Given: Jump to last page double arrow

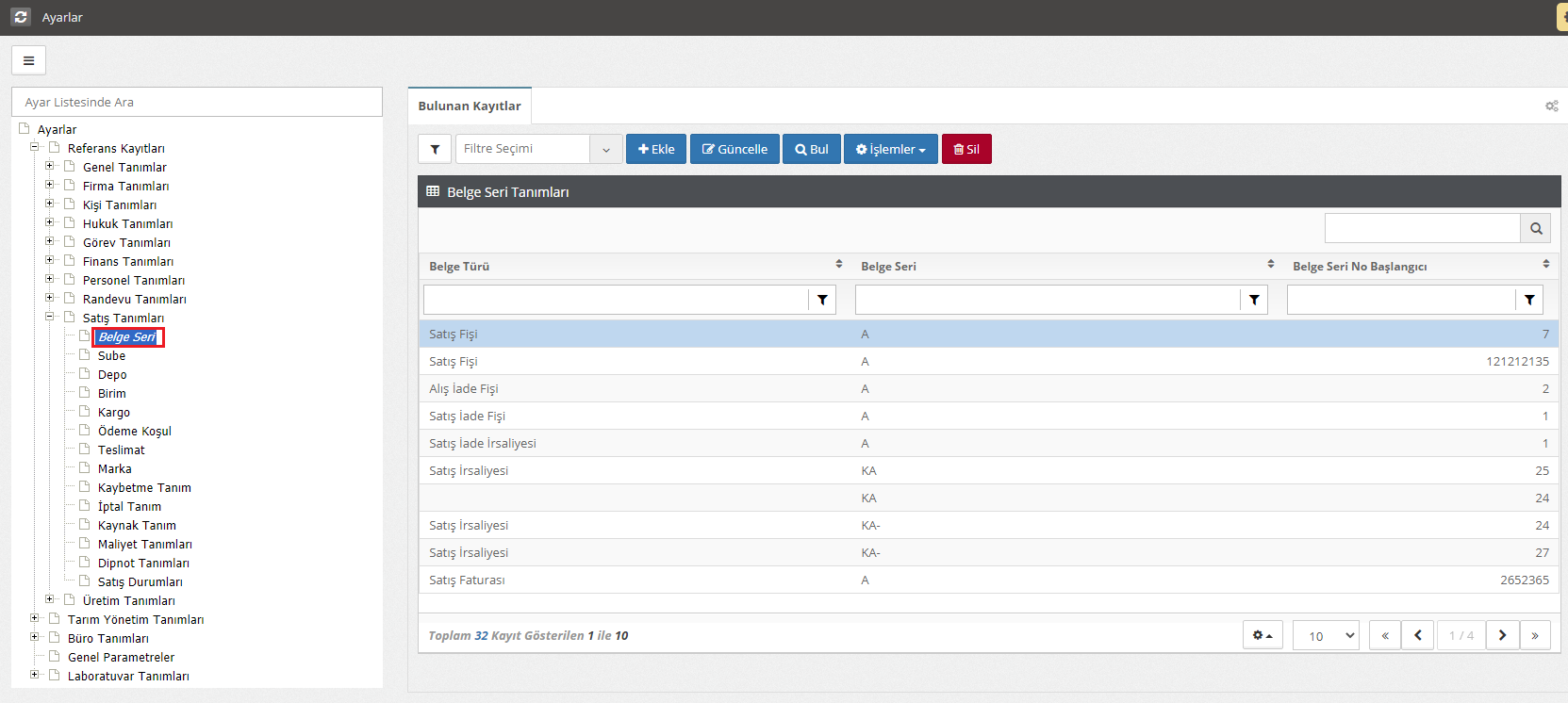Looking at the screenshot, I should (x=1534, y=635).
